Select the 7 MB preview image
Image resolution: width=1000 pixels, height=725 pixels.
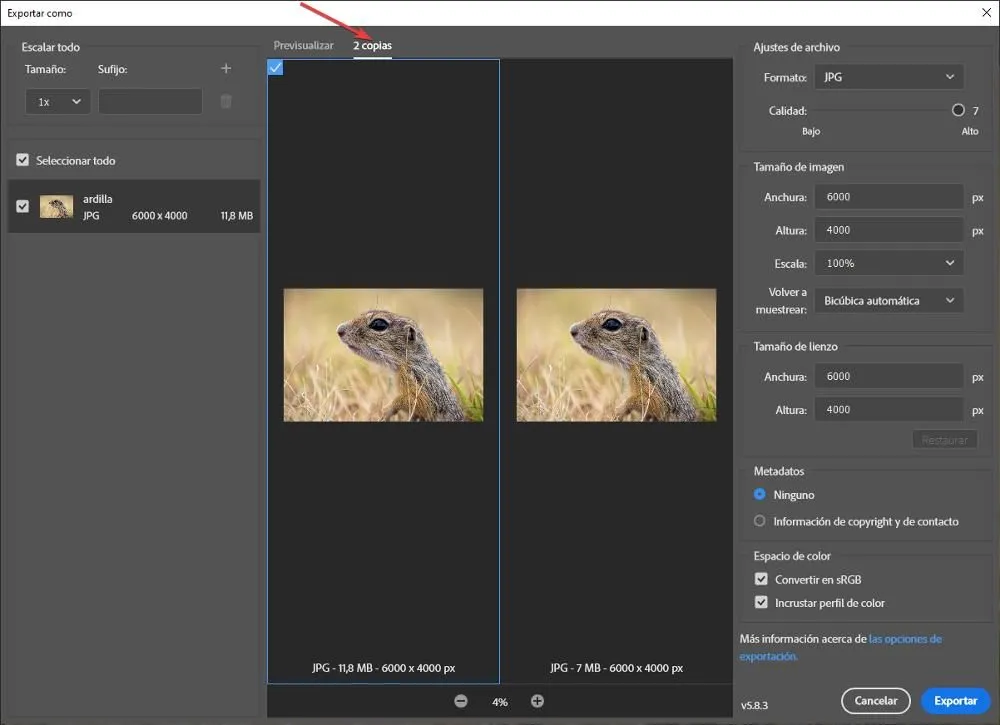616,355
